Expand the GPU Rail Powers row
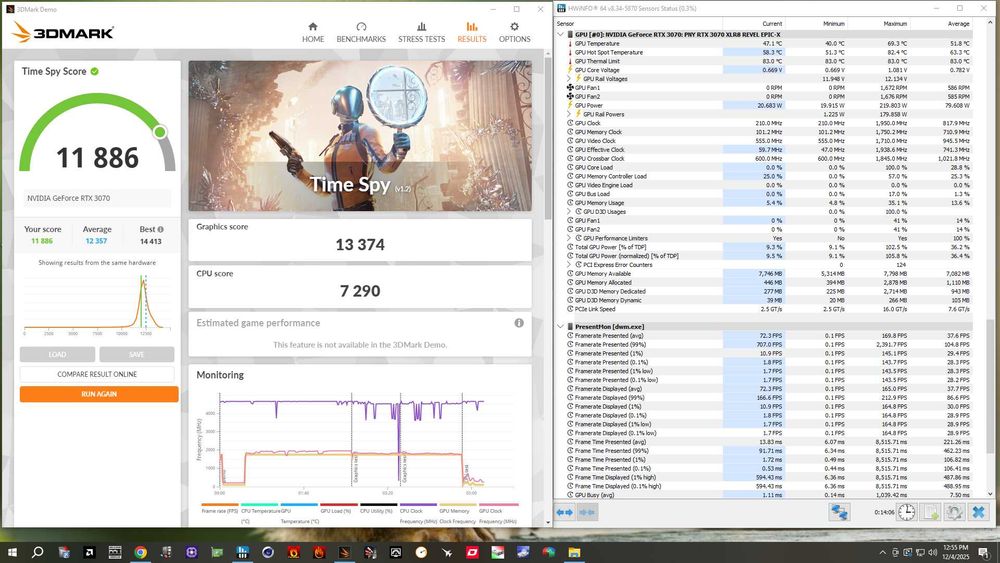This screenshot has width=1000, height=563. pos(569,114)
